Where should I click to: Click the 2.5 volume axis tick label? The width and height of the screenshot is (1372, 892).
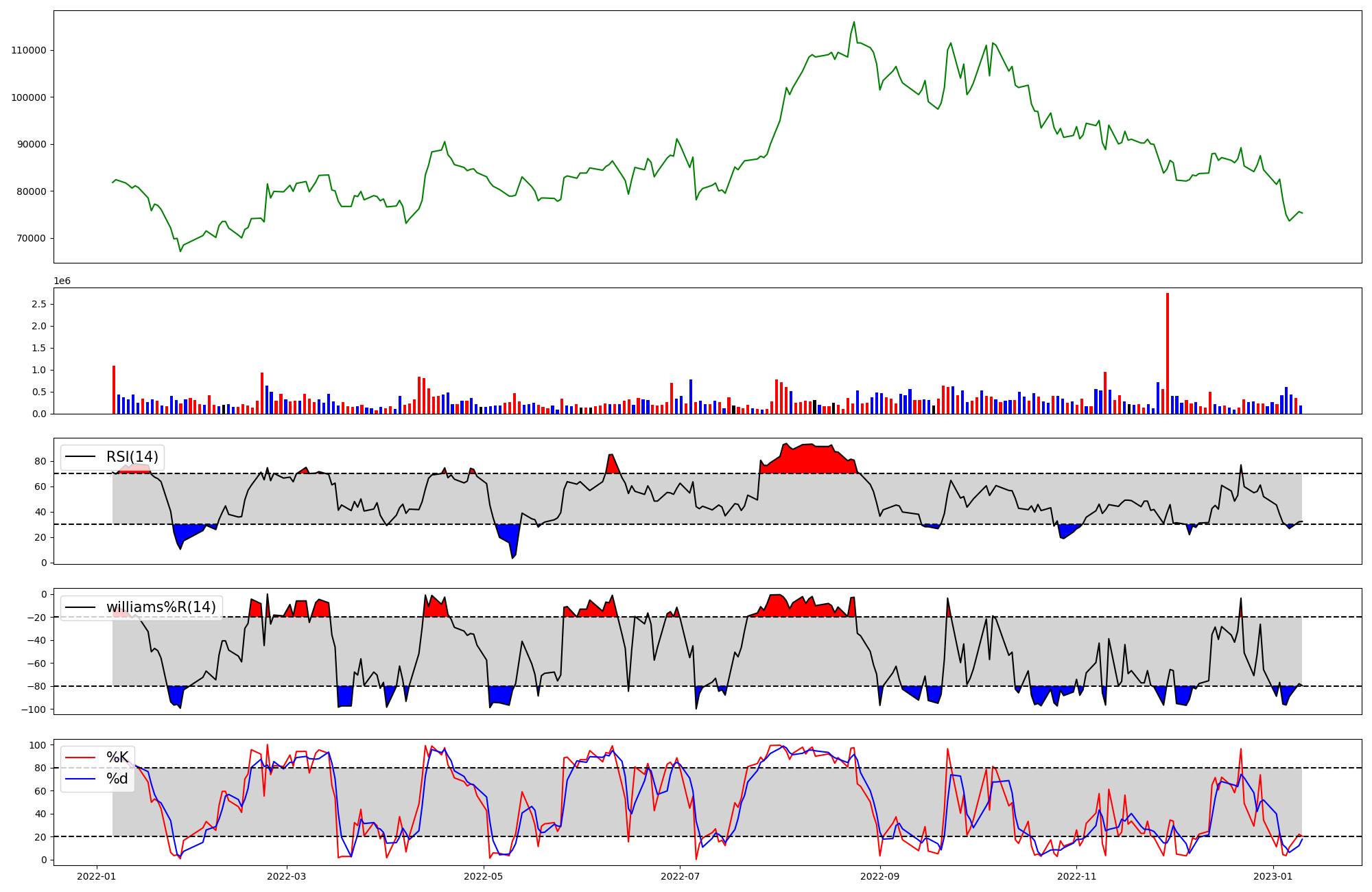click(38, 304)
